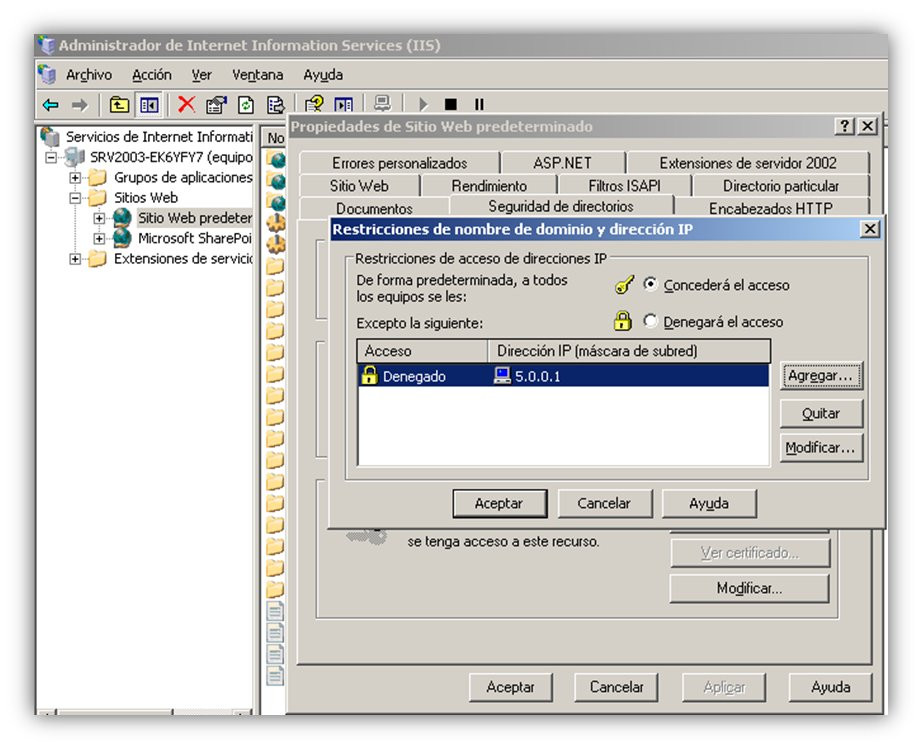Click Modificar... in the Propiedades security tab
This screenshot has height=749, width=922.
tap(749, 588)
